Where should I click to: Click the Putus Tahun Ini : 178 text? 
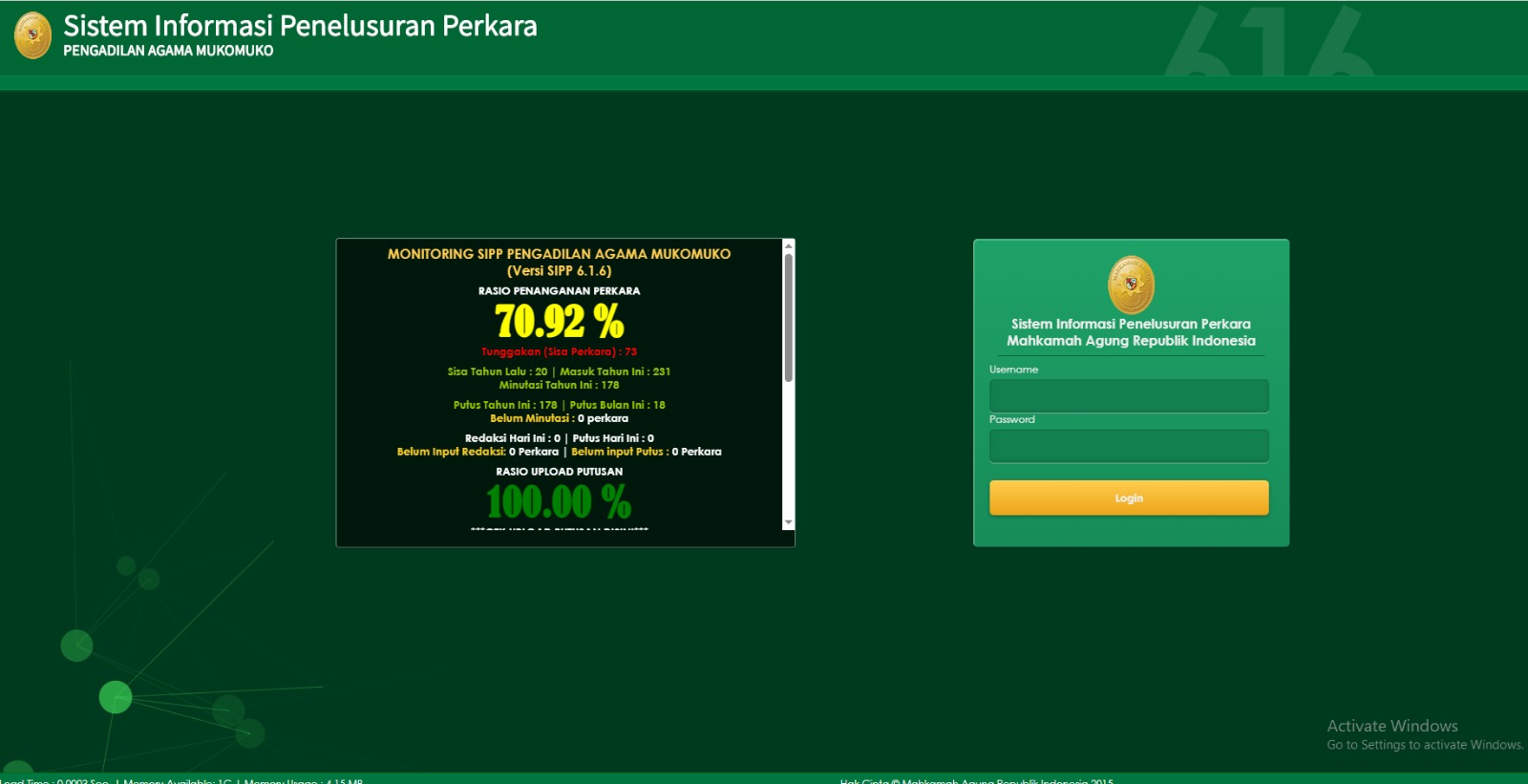pyautogui.click(x=505, y=406)
